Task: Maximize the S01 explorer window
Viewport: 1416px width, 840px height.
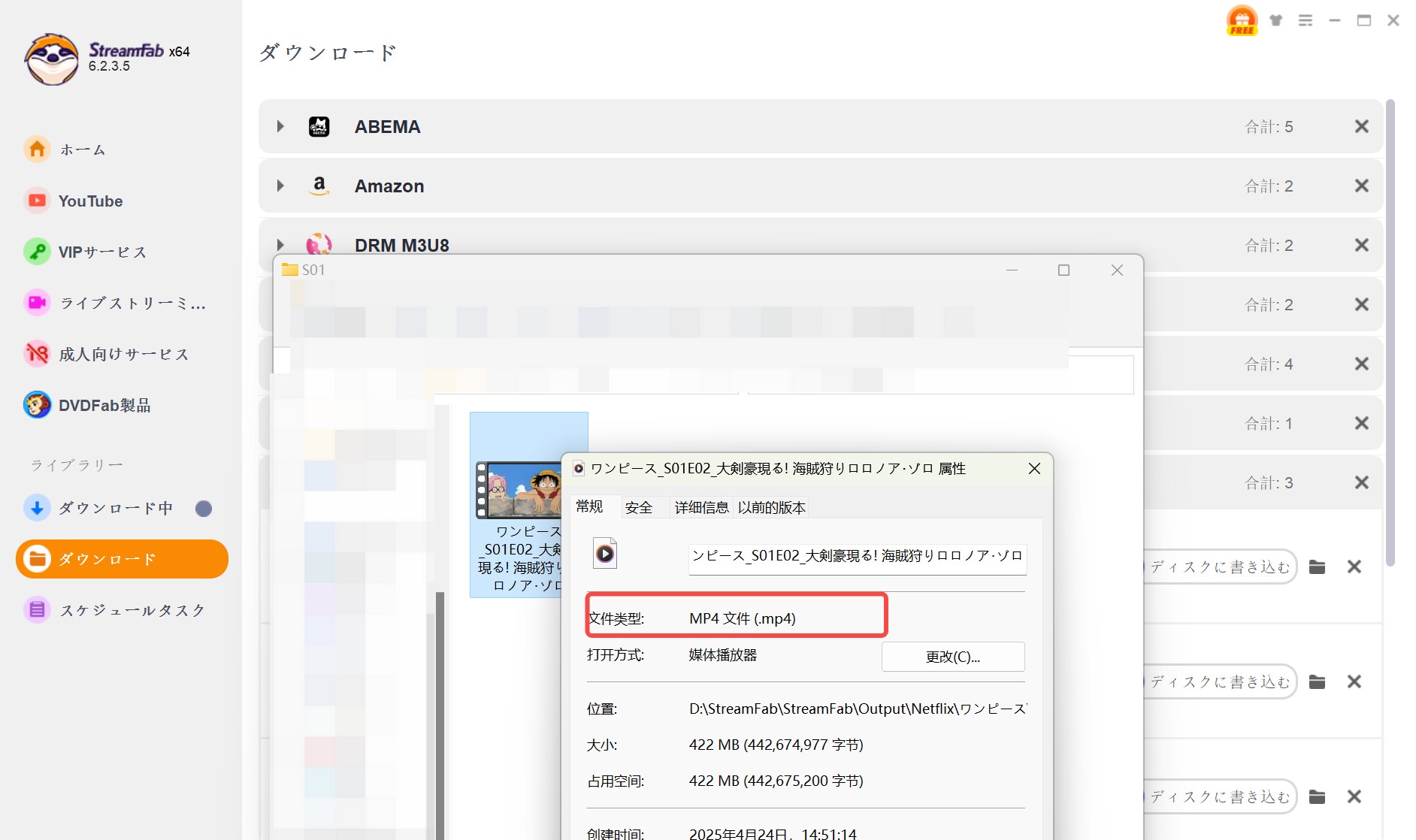Action: pyautogui.click(x=1064, y=270)
